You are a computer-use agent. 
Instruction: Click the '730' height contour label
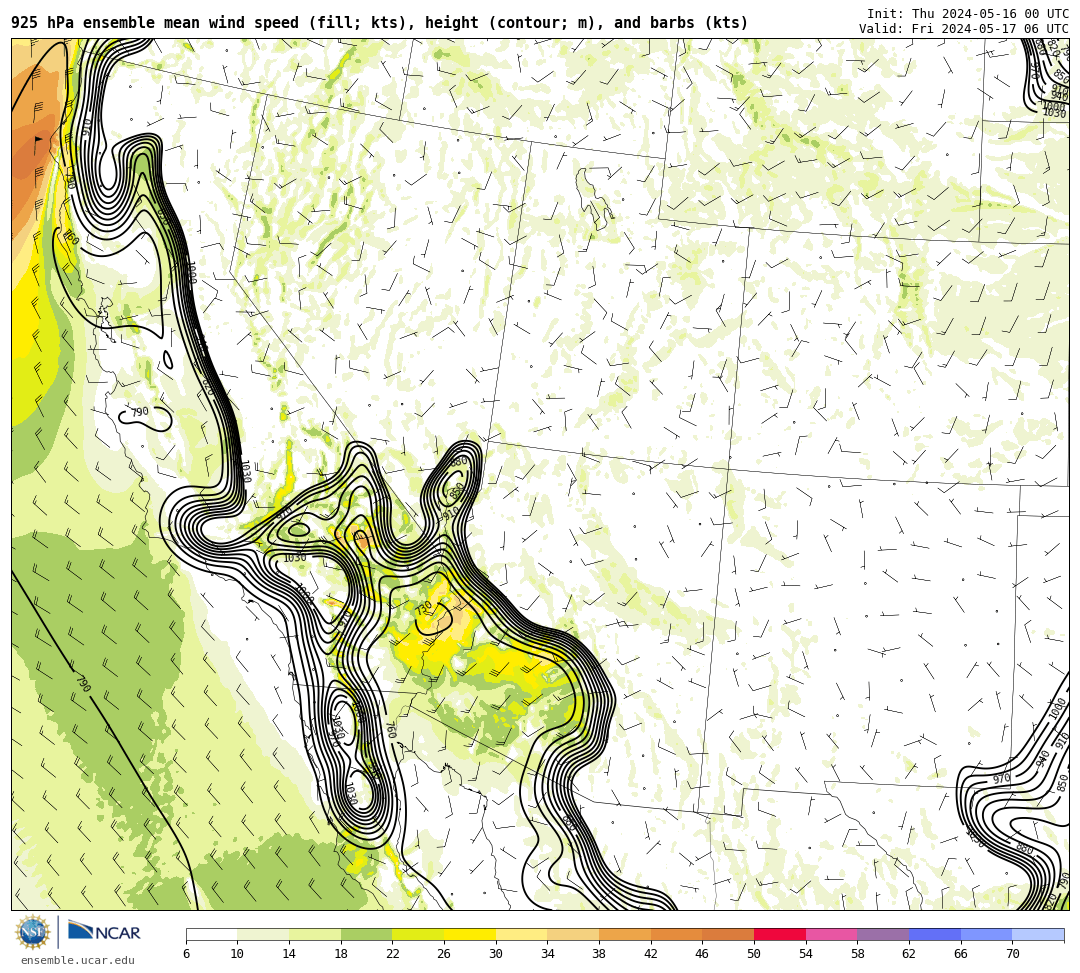click(x=423, y=609)
